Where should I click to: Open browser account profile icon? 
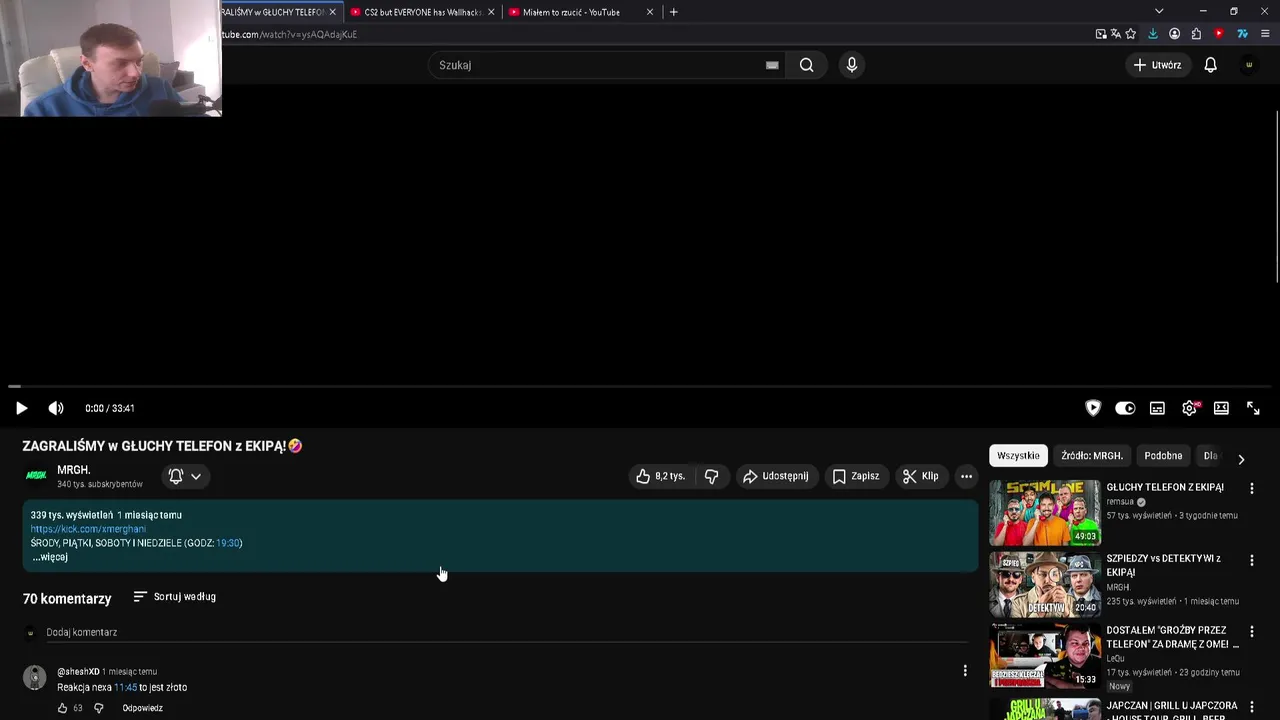click(x=1175, y=34)
